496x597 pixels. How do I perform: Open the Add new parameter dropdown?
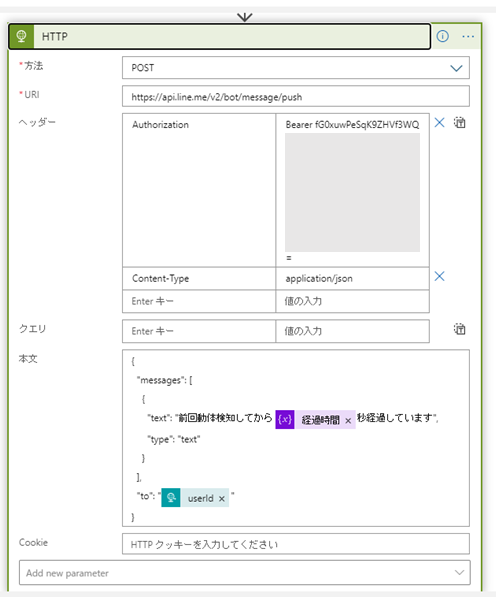(x=245, y=573)
